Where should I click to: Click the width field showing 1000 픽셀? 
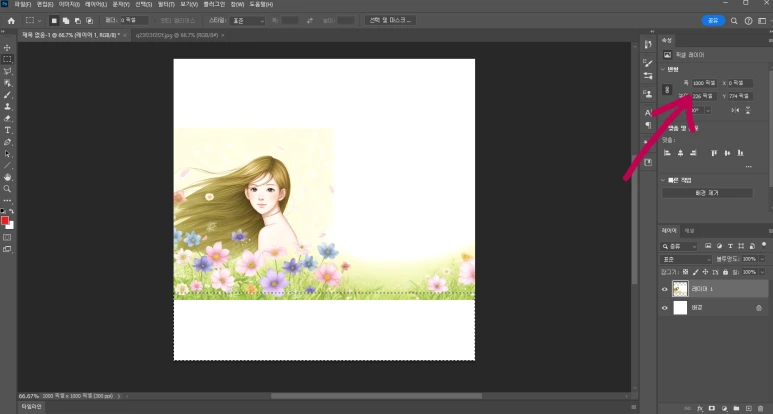[x=704, y=83]
